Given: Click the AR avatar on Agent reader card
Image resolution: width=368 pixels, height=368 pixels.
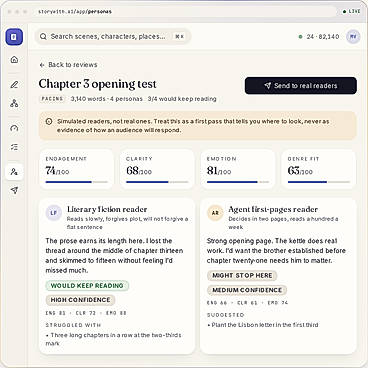Looking at the screenshot, I should pos(215,213).
